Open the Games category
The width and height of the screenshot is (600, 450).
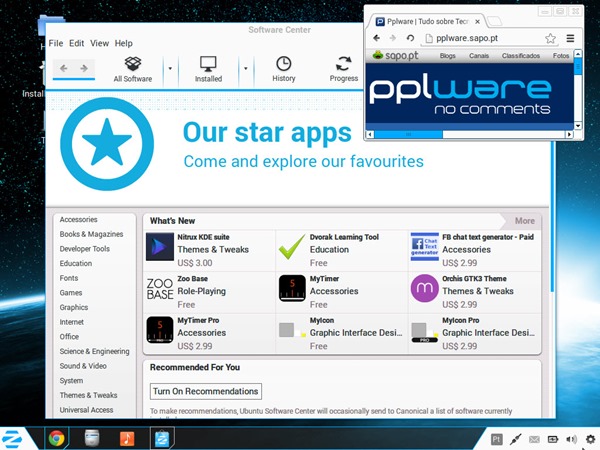tap(71, 293)
